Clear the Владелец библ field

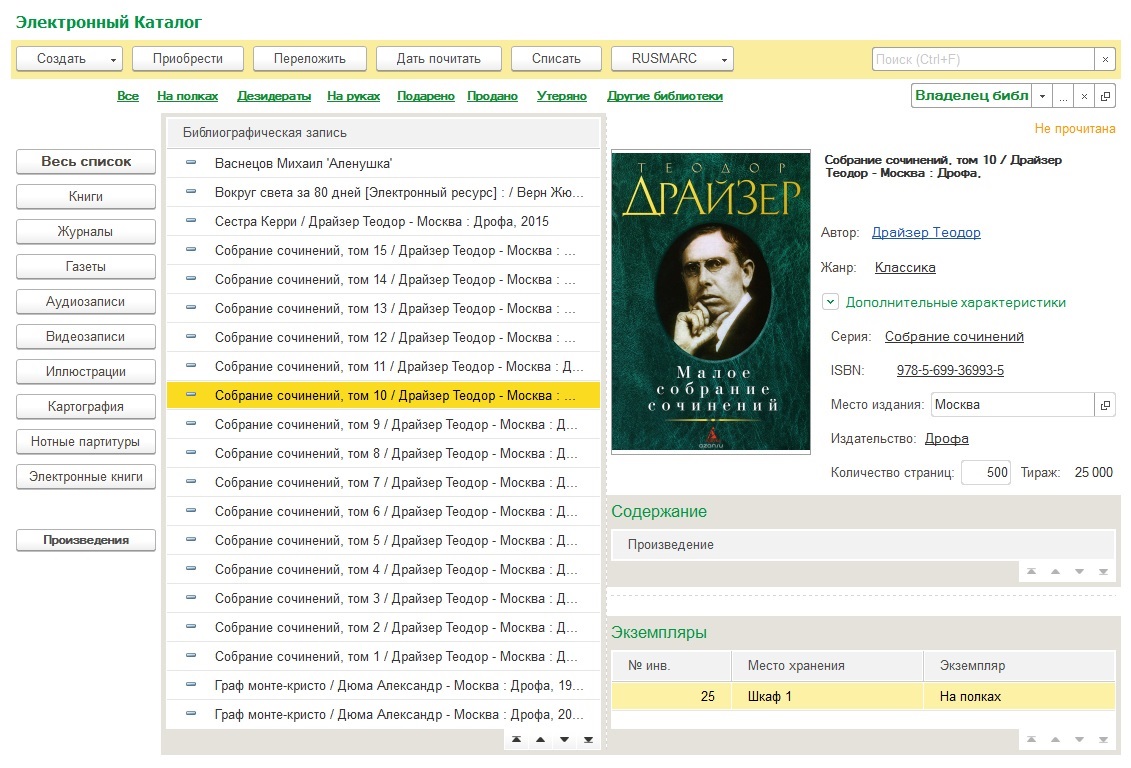(1084, 96)
